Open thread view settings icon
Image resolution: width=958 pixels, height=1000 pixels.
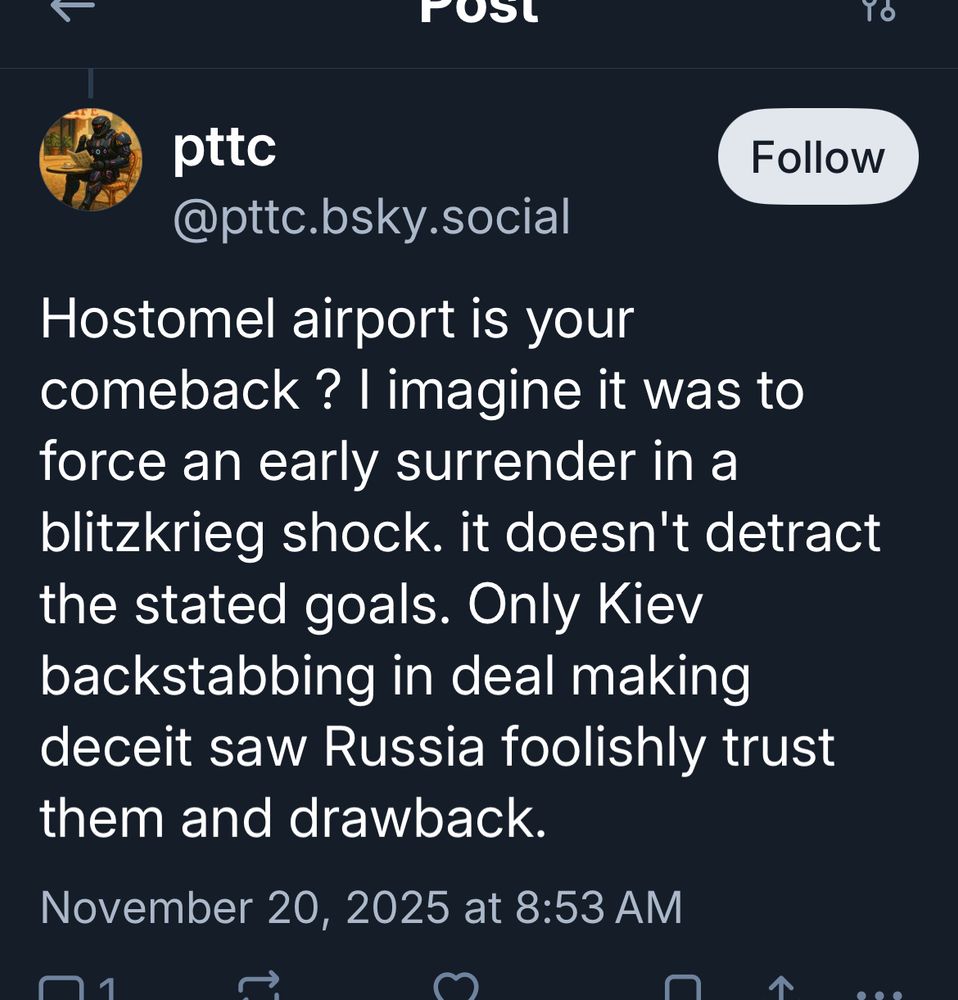point(879,9)
